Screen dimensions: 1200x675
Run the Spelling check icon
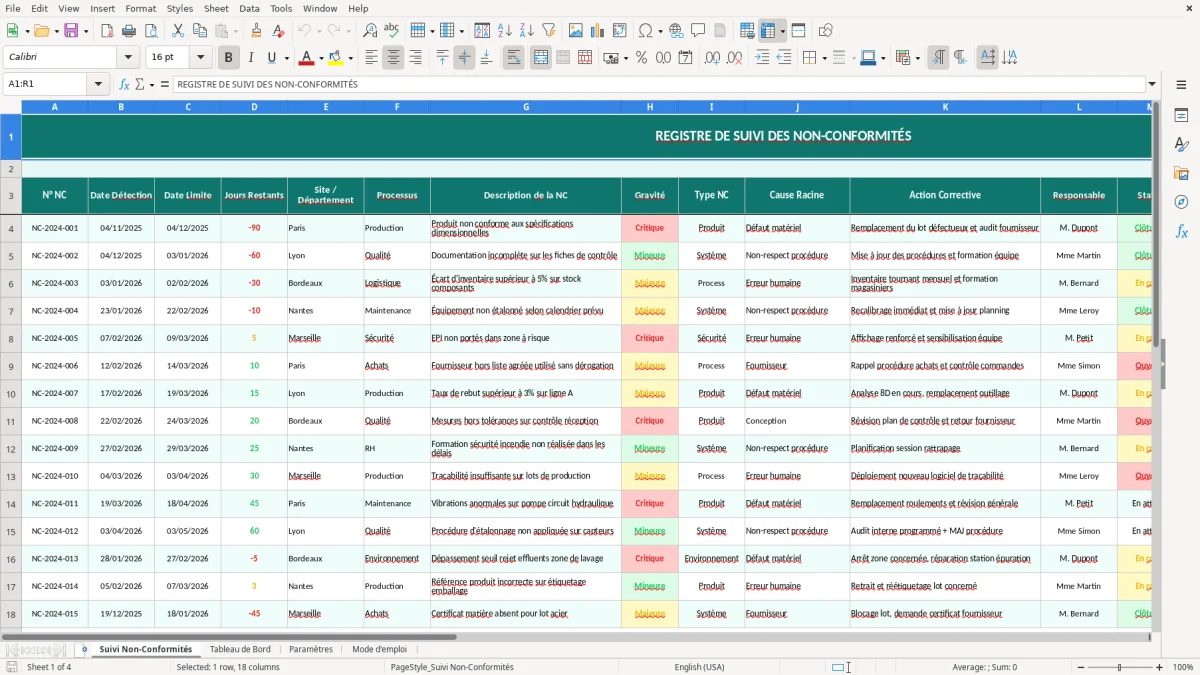[392, 31]
